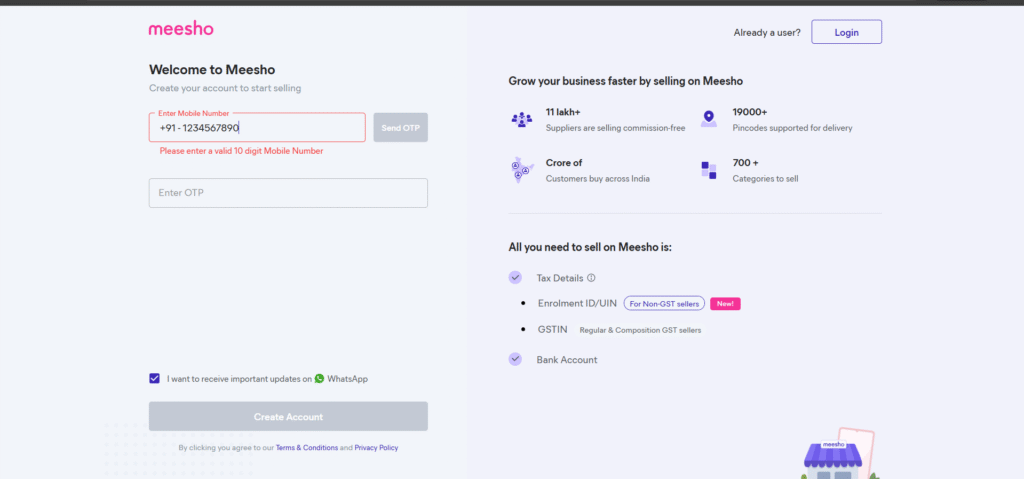
Task: Click the Enter OTP input field
Action: click(288, 193)
